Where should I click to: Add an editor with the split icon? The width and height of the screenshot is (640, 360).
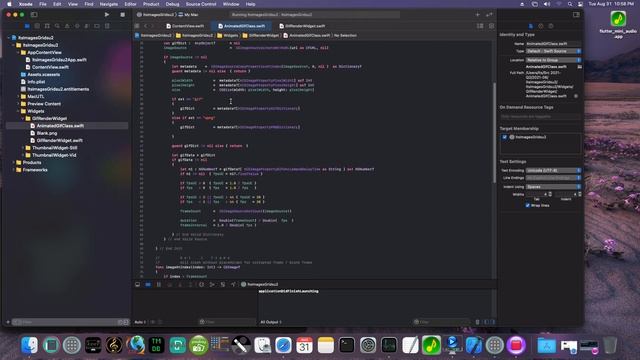(x=491, y=26)
